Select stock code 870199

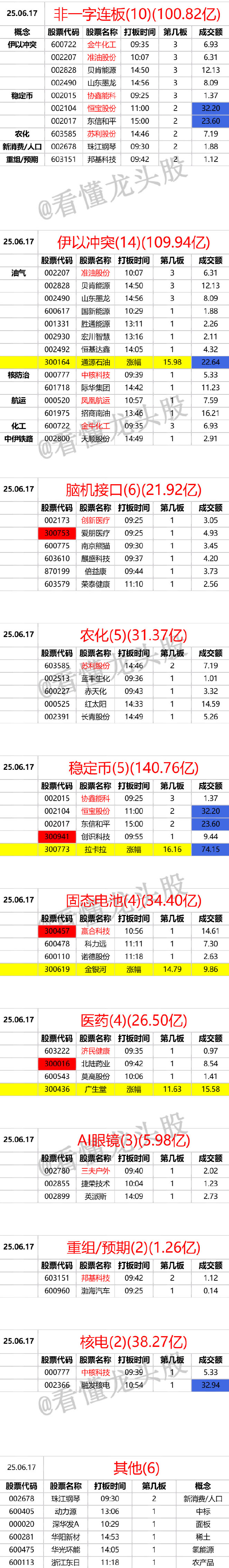[x=57, y=572]
